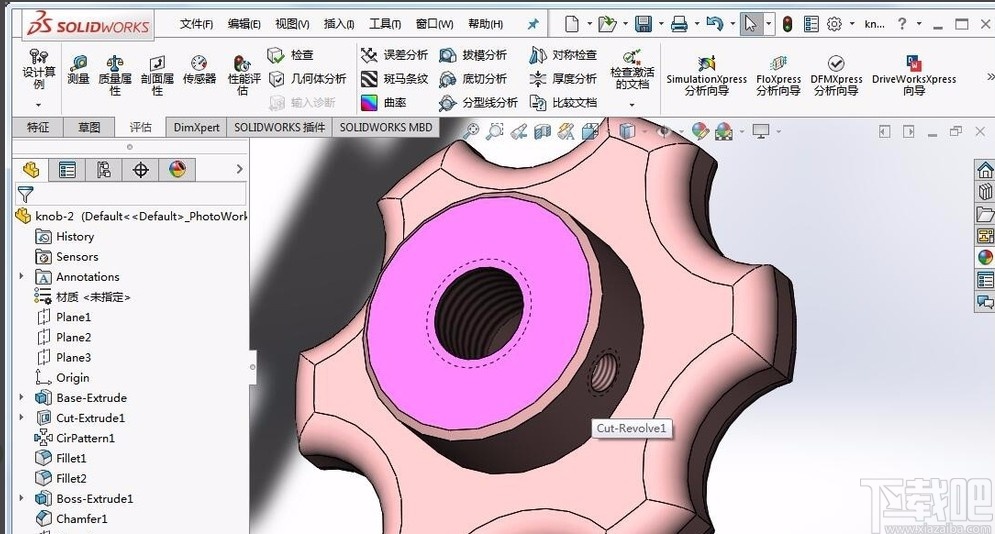Open Edit Appearance color ball in view toolbar
Image resolution: width=995 pixels, height=534 pixels.
700,131
